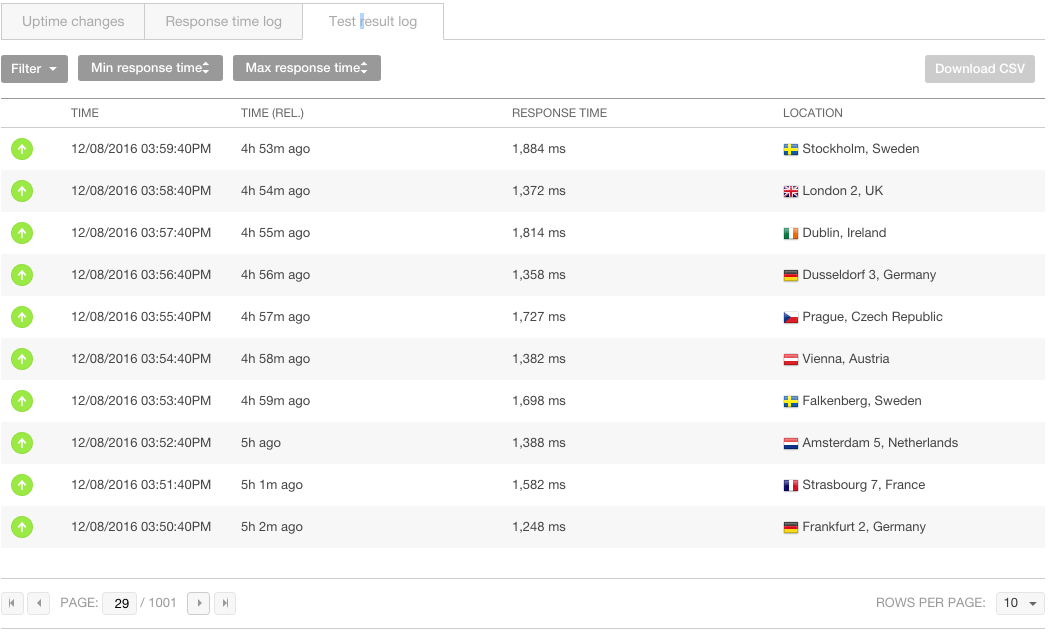This screenshot has width=1060, height=635.
Task: Expand the Rows per page dropdown
Action: click(x=1020, y=603)
